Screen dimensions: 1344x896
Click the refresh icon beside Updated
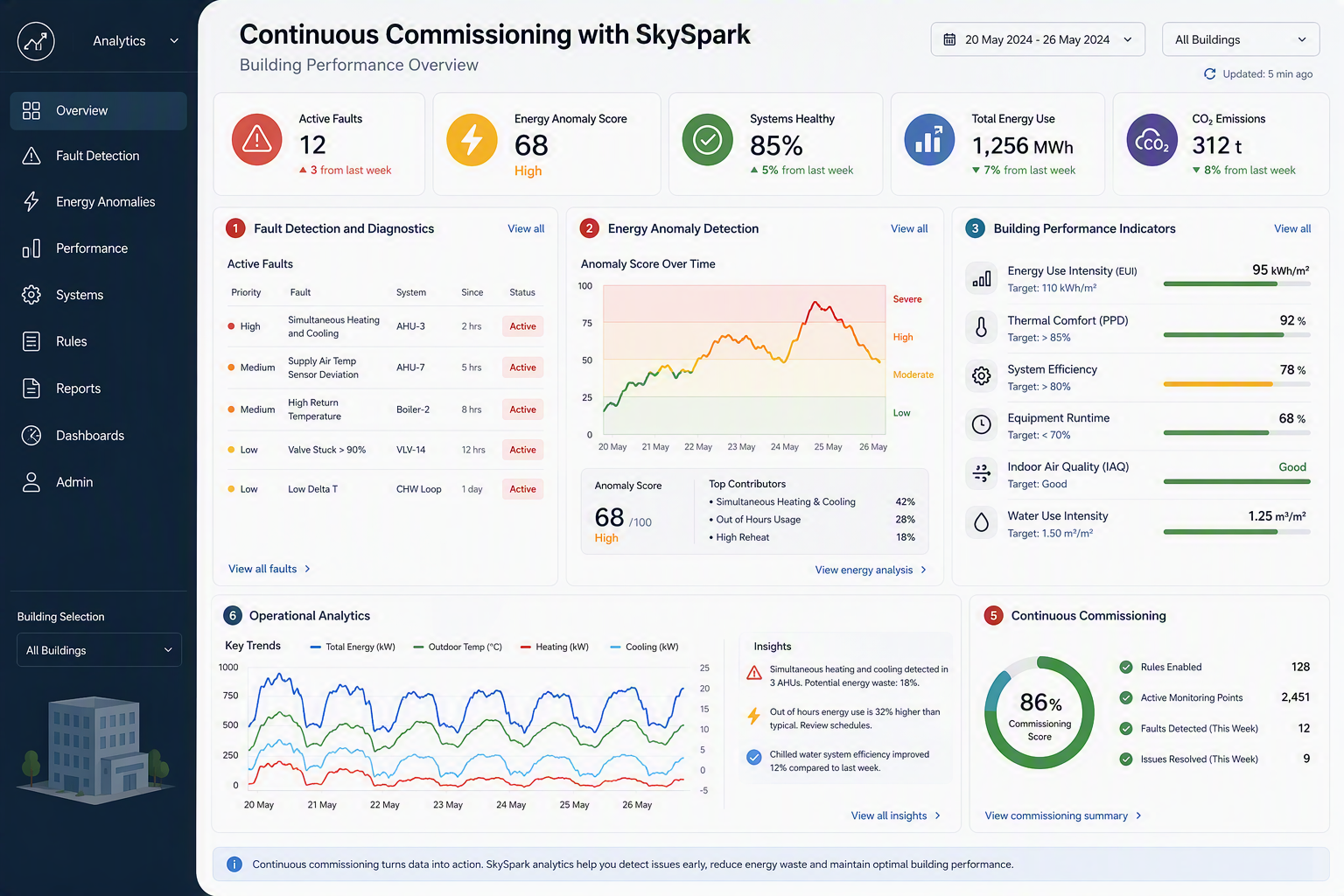(1210, 74)
